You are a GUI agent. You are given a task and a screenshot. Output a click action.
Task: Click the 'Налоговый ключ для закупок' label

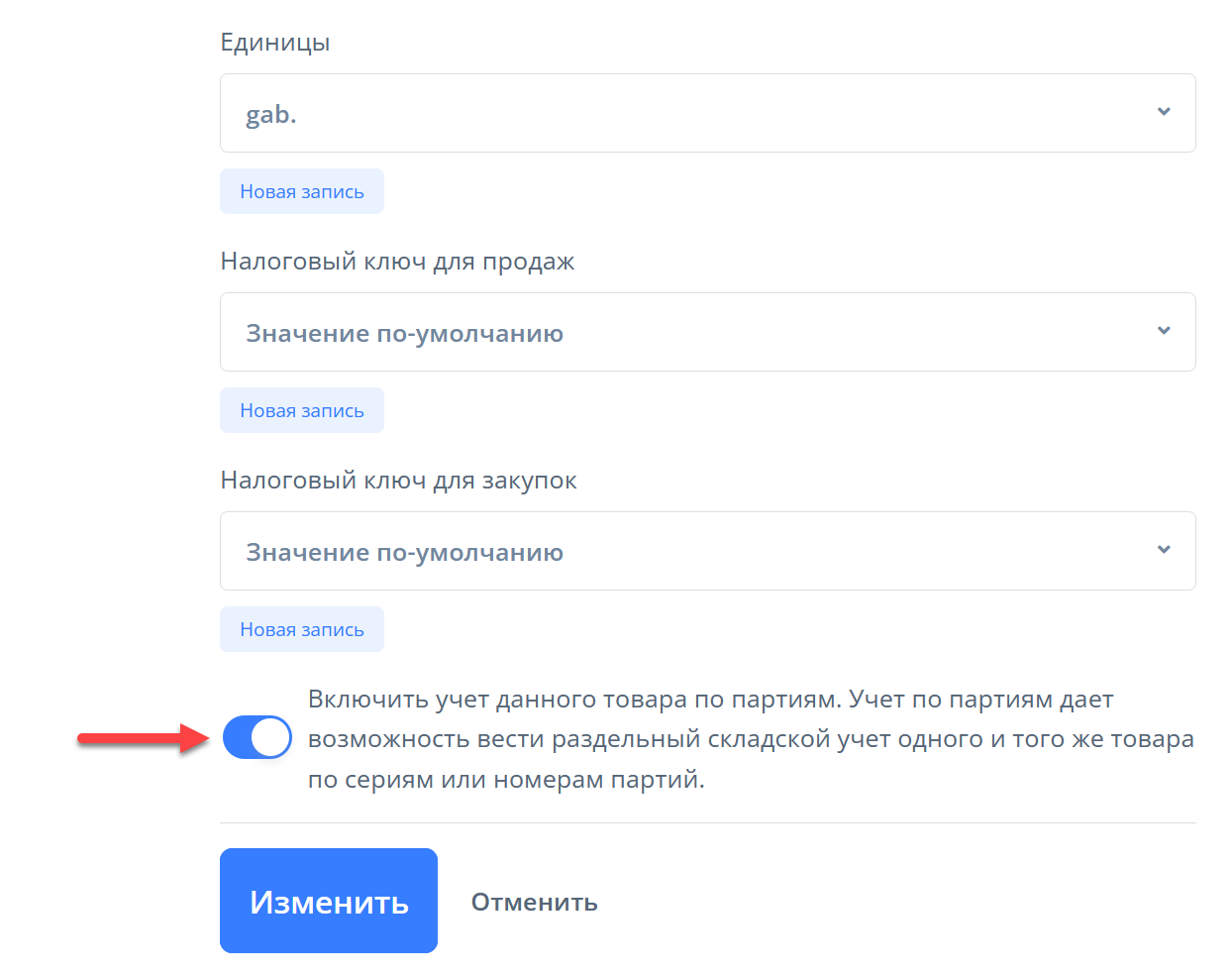[398, 481]
